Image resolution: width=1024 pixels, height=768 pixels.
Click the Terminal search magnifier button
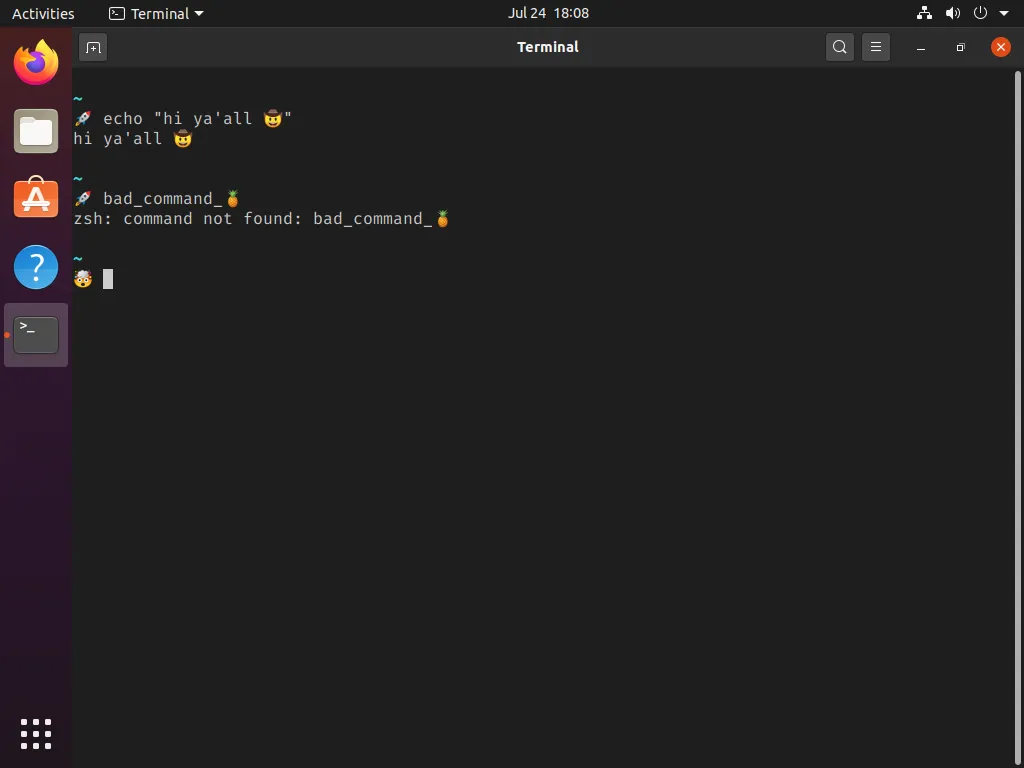840,47
